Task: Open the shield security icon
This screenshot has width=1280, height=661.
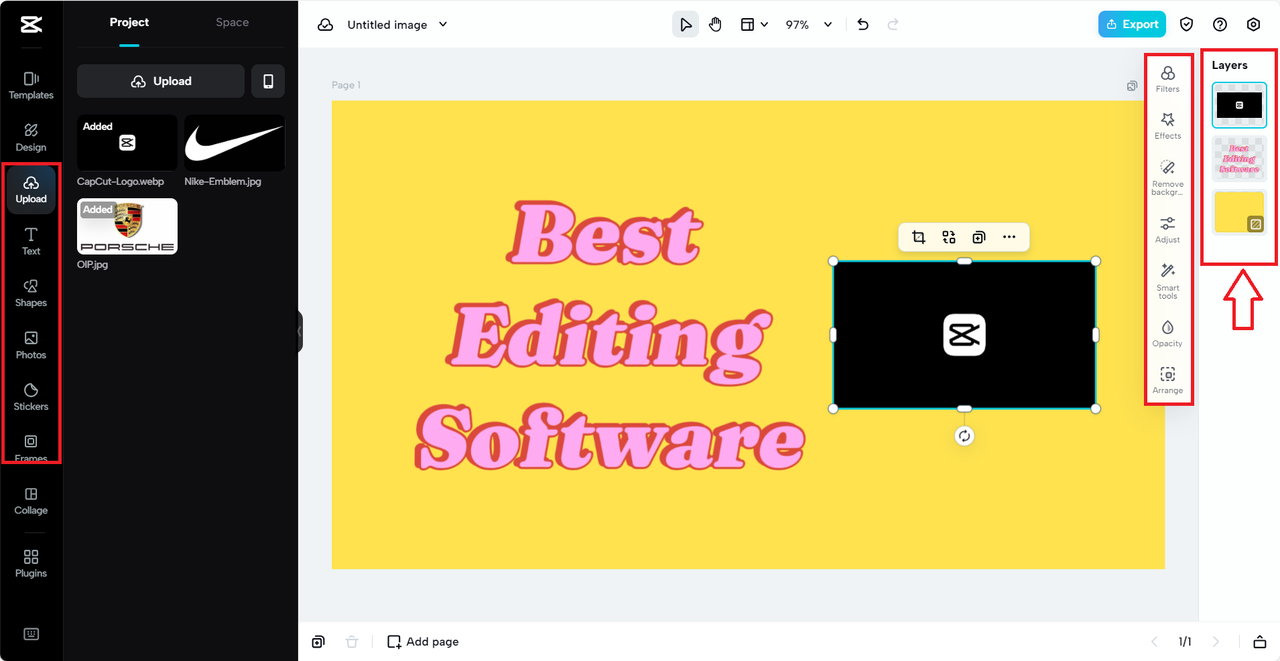Action: pos(1187,25)
